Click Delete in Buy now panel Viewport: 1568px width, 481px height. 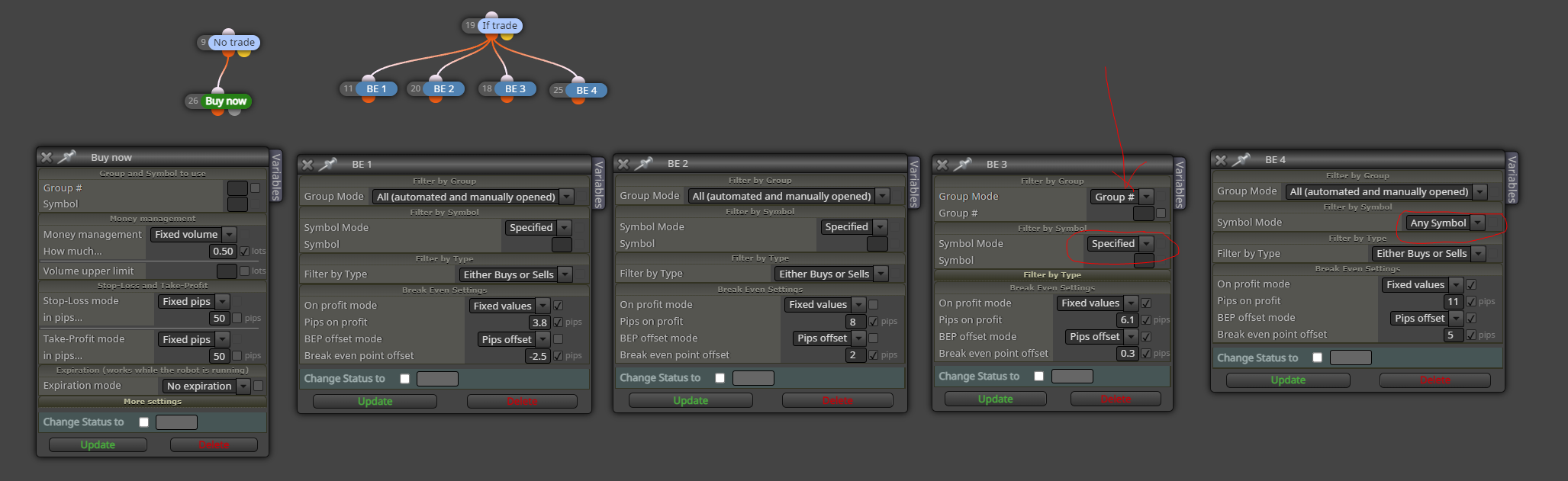coord(214,445)
